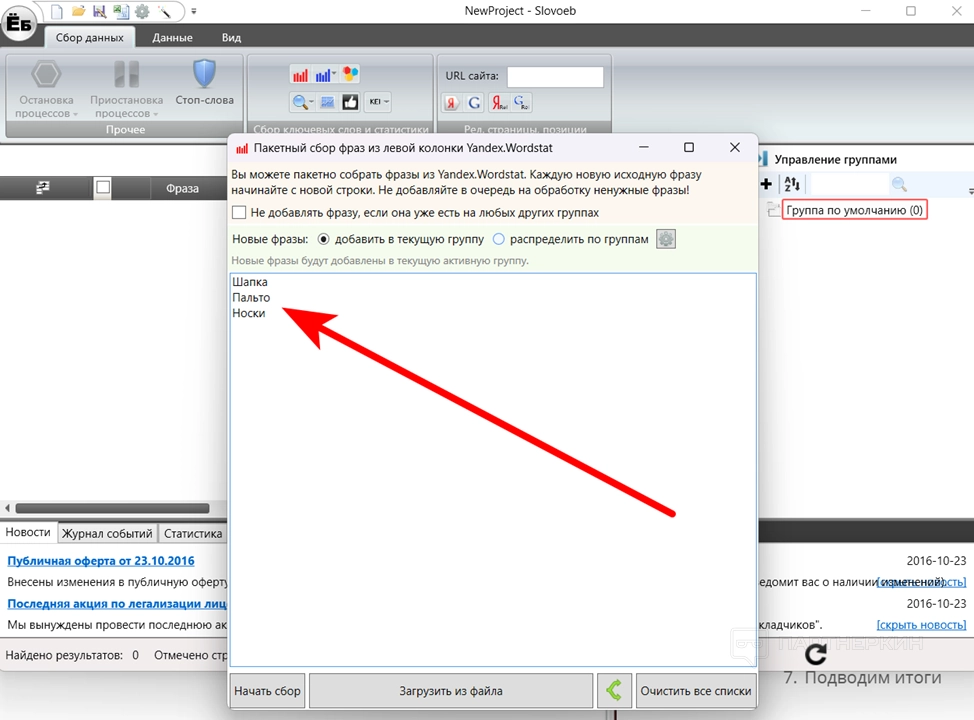Maximize the Пакетный сбор фраз dialog
The width and height of the screenshot is (974, 720).
click(x=689, y=147)
